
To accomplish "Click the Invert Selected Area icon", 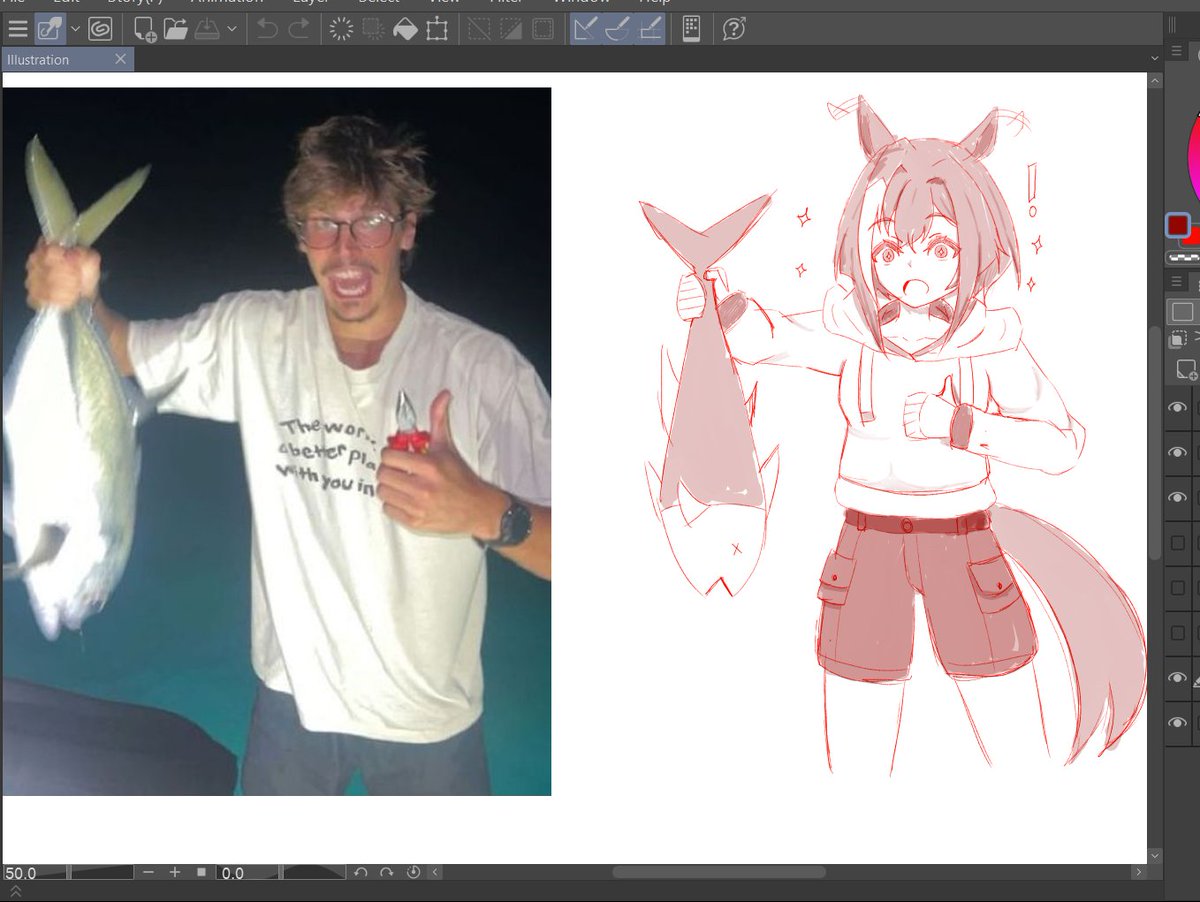I will tap(510, 29).
